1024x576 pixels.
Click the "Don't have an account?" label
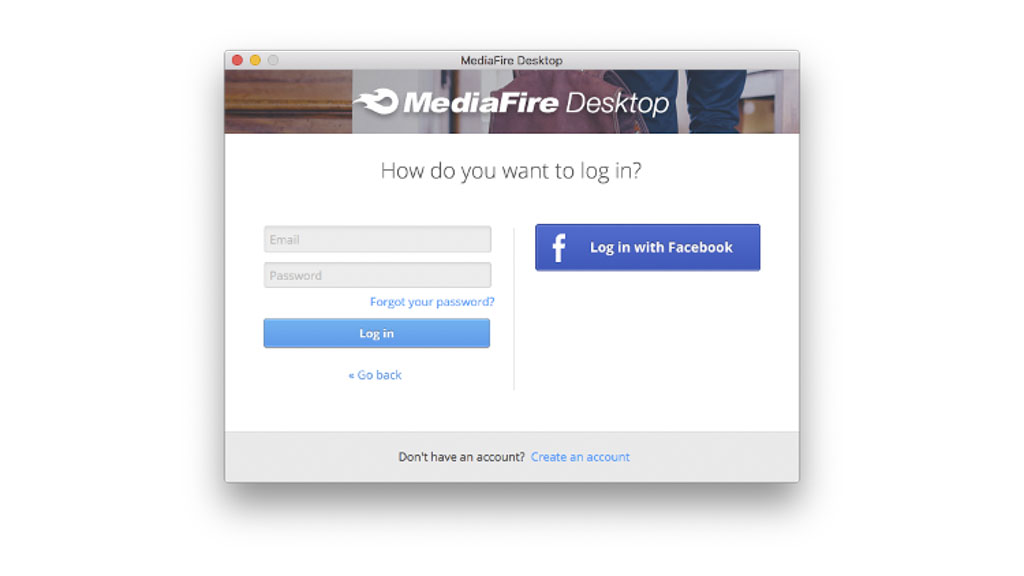pos(462,457)
